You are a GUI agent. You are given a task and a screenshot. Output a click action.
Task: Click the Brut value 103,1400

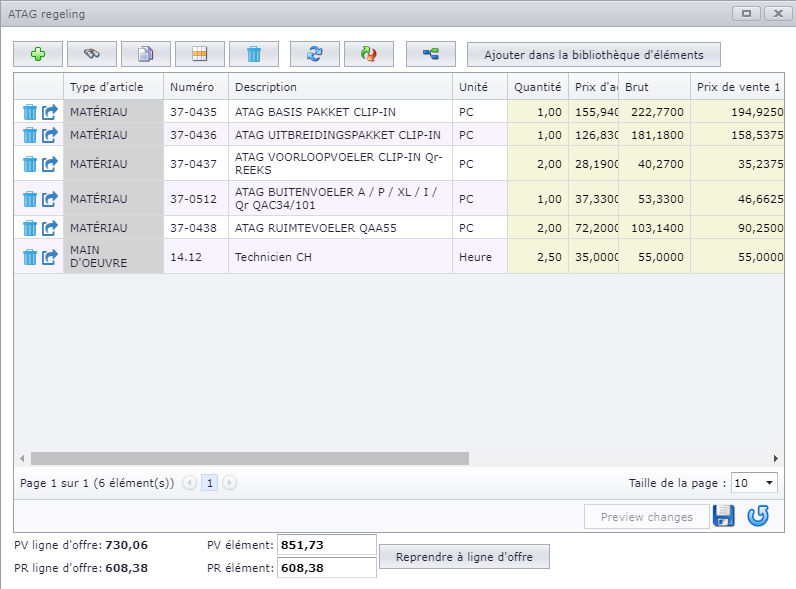tap(657, 228)
